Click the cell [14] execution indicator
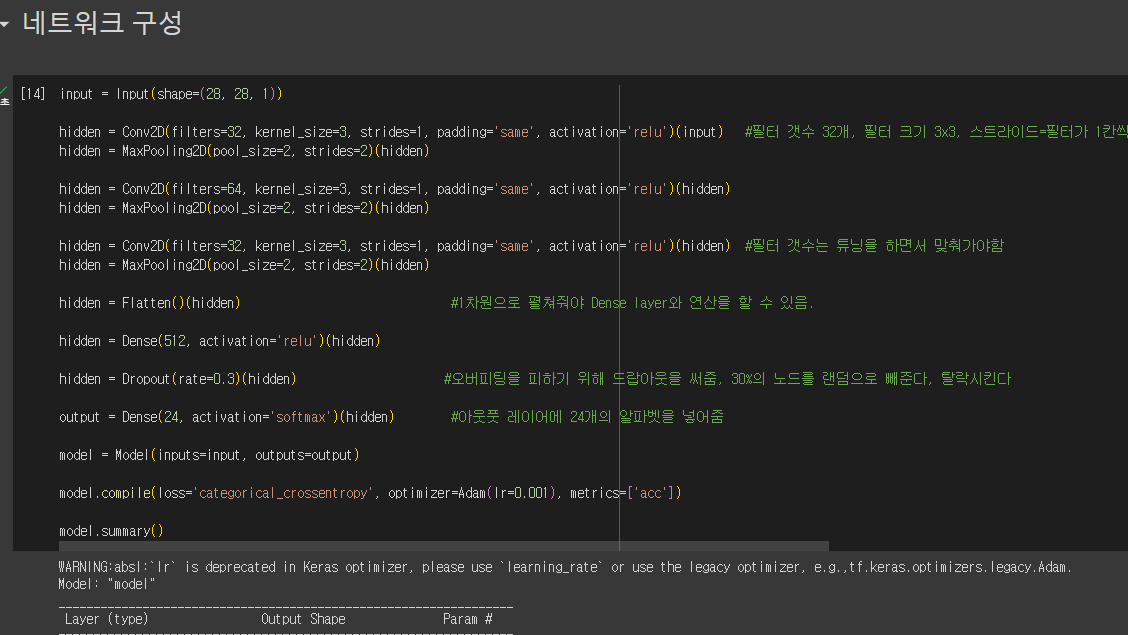Viewport: 1128px width, 635px height. (32, 94)
